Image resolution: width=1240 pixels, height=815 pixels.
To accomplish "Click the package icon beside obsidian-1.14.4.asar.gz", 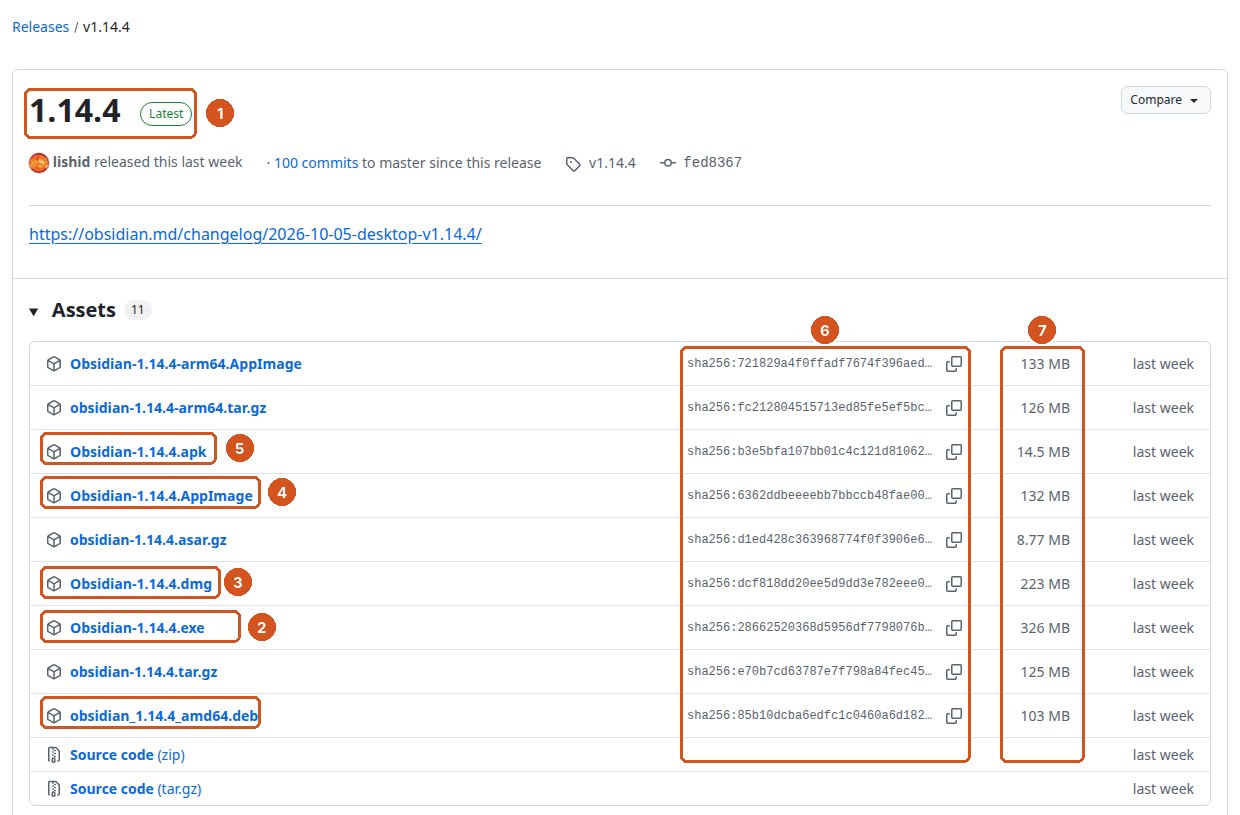I will [x=54, y=540].
